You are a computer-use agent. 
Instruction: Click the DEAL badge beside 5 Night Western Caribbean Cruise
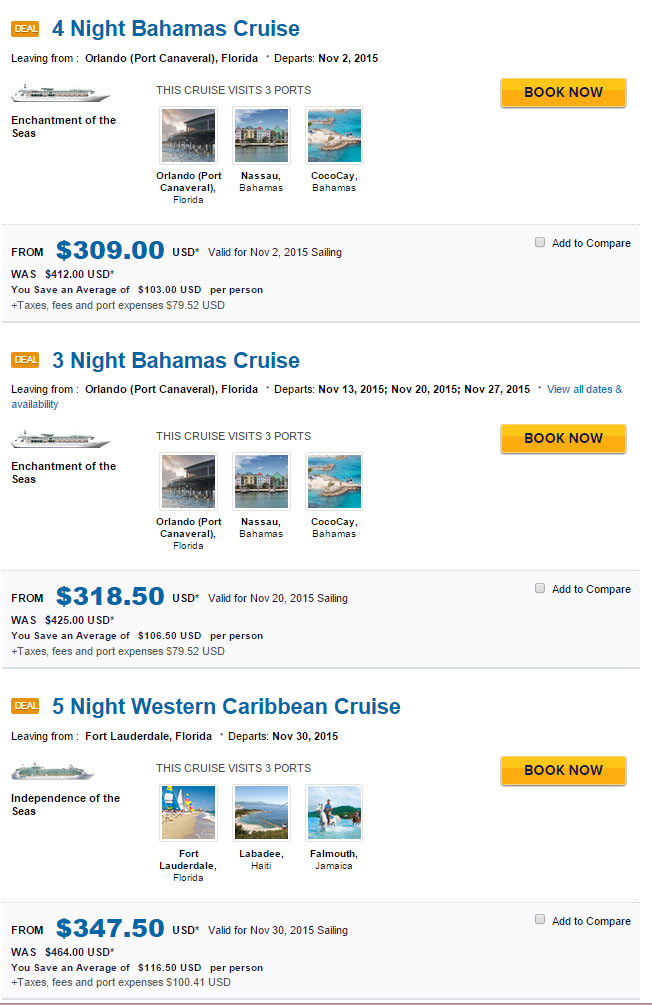click(x=26, y=706)
